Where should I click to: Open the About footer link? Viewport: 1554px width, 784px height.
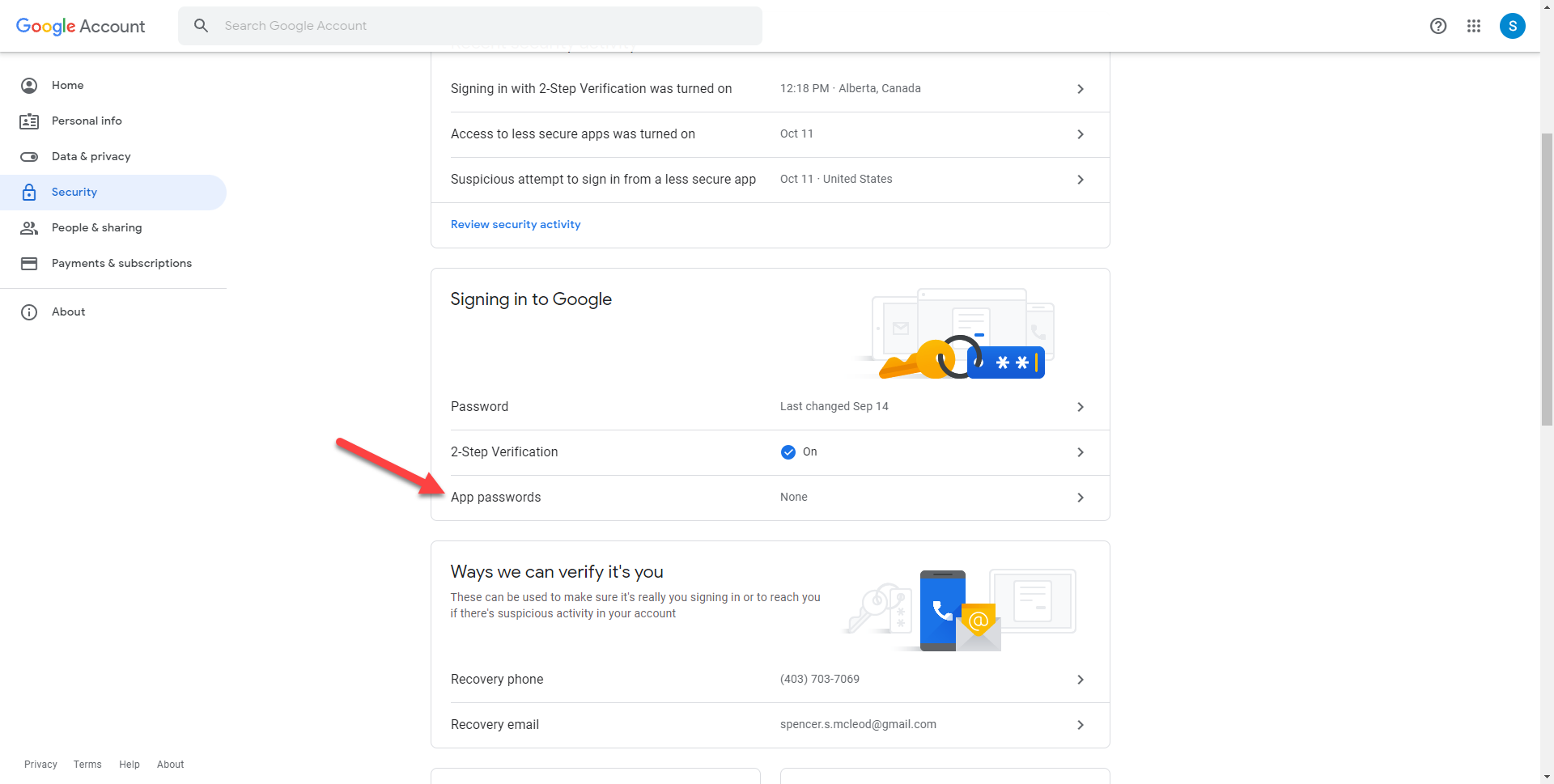click(x=170, y=765)
